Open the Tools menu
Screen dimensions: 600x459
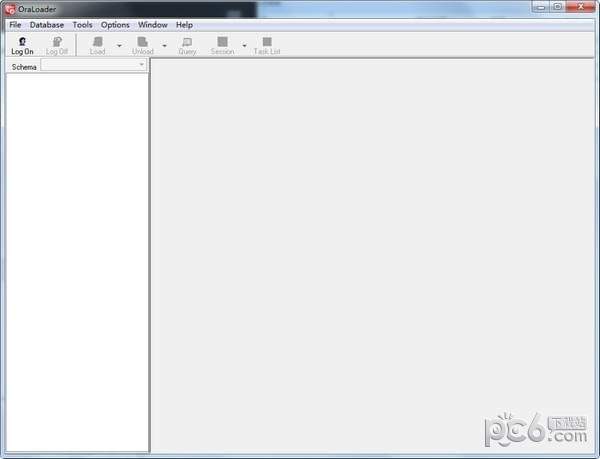[83, 25]
